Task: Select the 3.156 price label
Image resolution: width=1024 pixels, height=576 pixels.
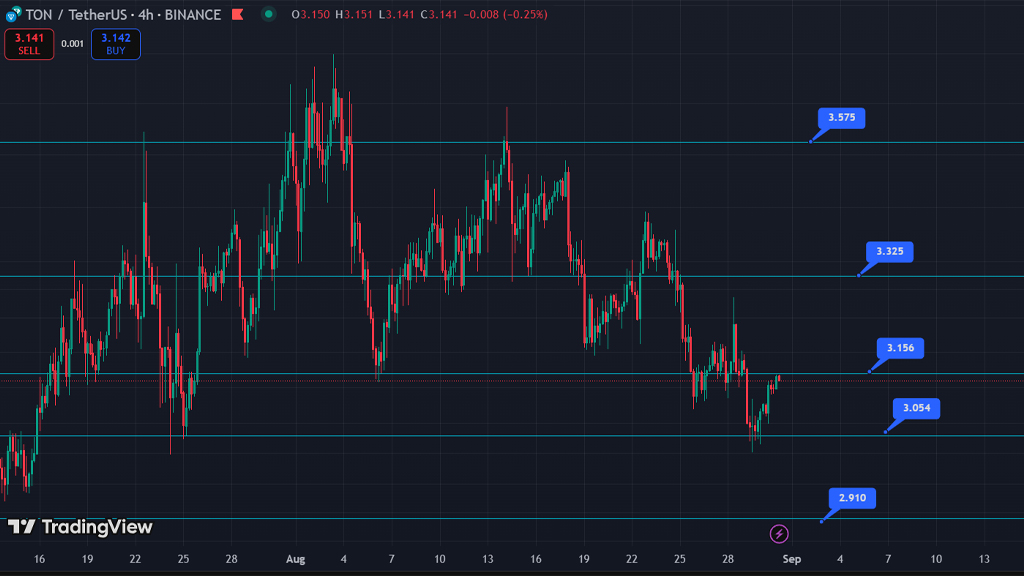Action: [x=901, y=348]
